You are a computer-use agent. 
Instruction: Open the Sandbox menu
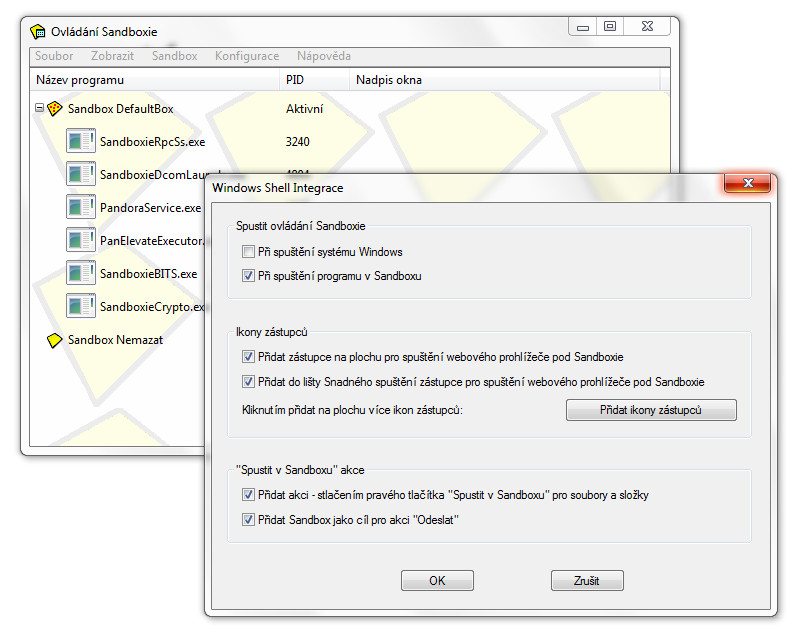point(175,56)
